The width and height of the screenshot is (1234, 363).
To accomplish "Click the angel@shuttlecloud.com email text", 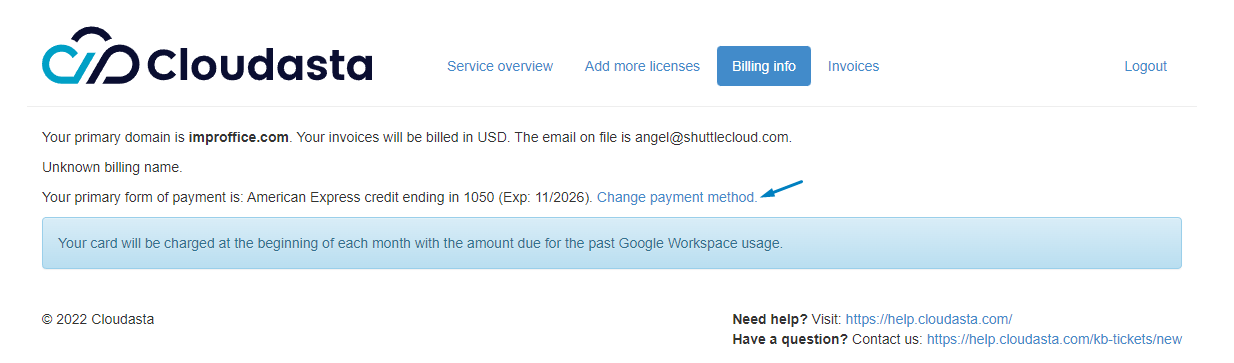I will tap(711, 137).
